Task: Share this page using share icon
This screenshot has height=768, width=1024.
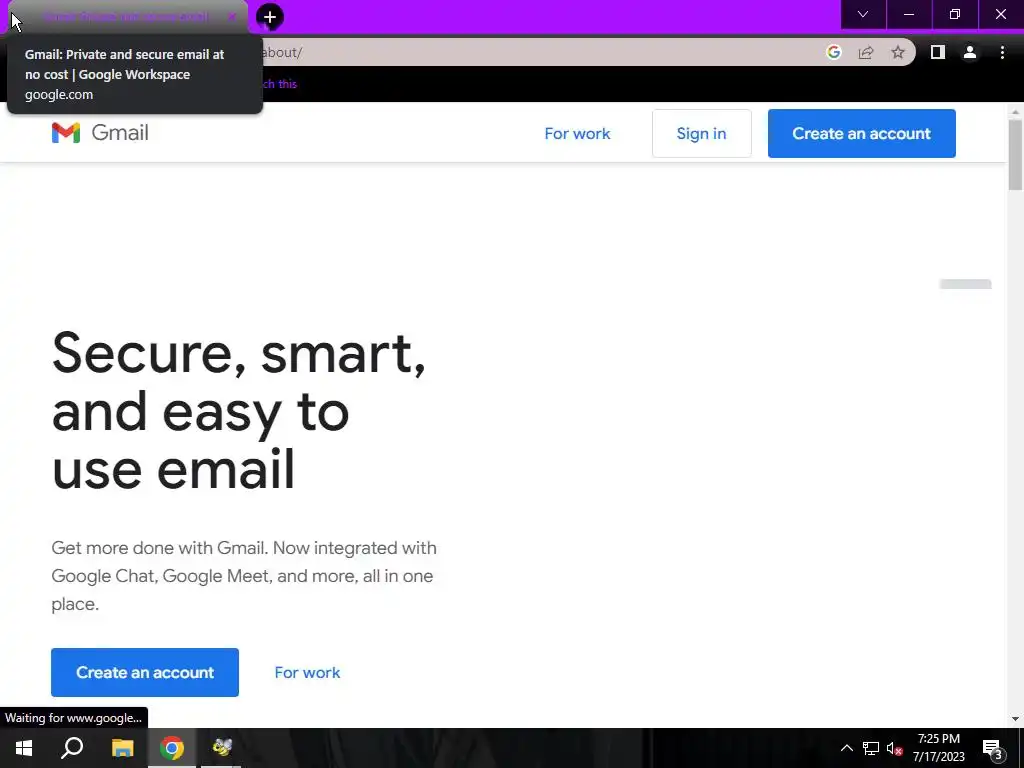Action: click(x=866, y=52)
